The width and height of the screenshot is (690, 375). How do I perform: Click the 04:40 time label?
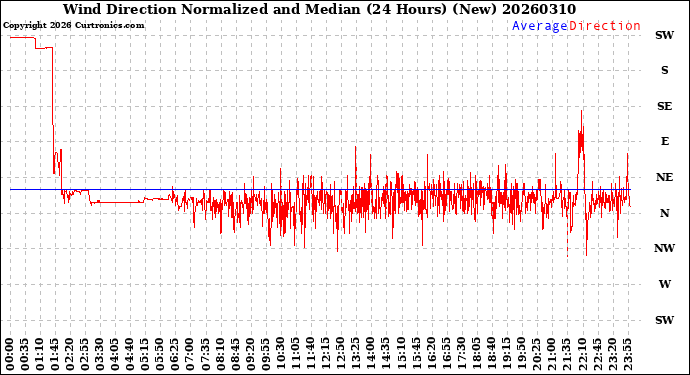point(130,355)
